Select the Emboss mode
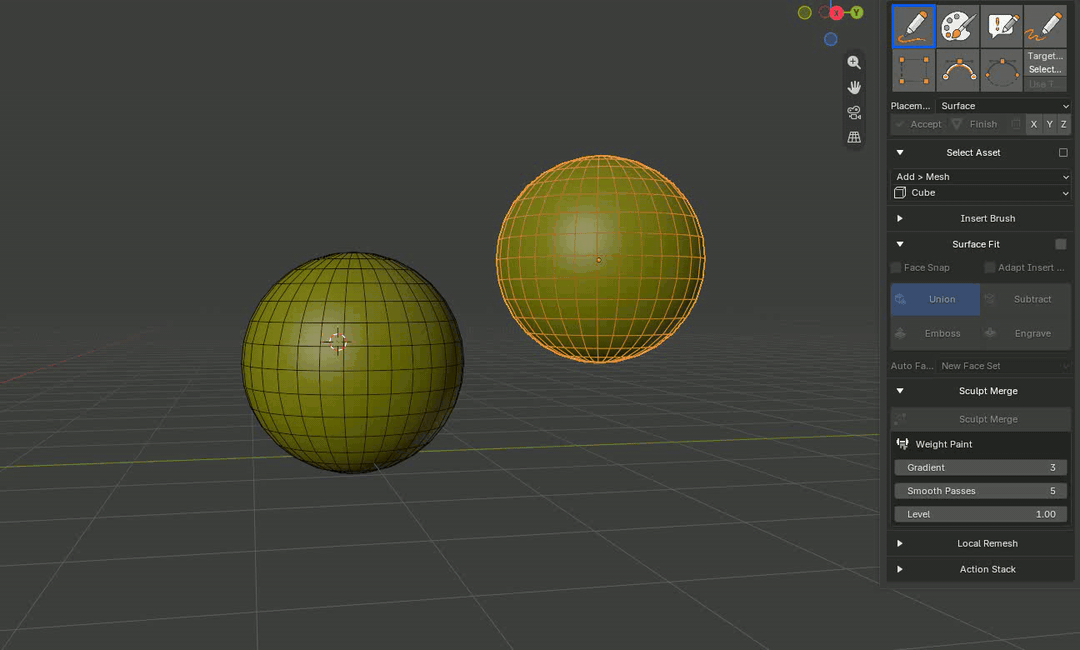 [935, 333]
